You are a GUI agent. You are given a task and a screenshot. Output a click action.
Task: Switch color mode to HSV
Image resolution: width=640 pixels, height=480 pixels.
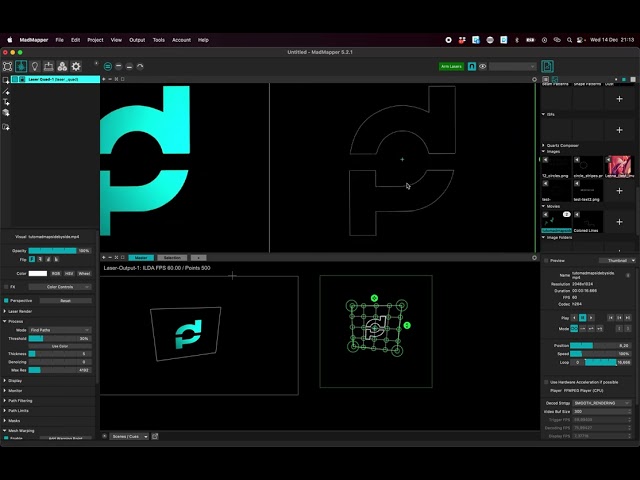tap(69, 273)
